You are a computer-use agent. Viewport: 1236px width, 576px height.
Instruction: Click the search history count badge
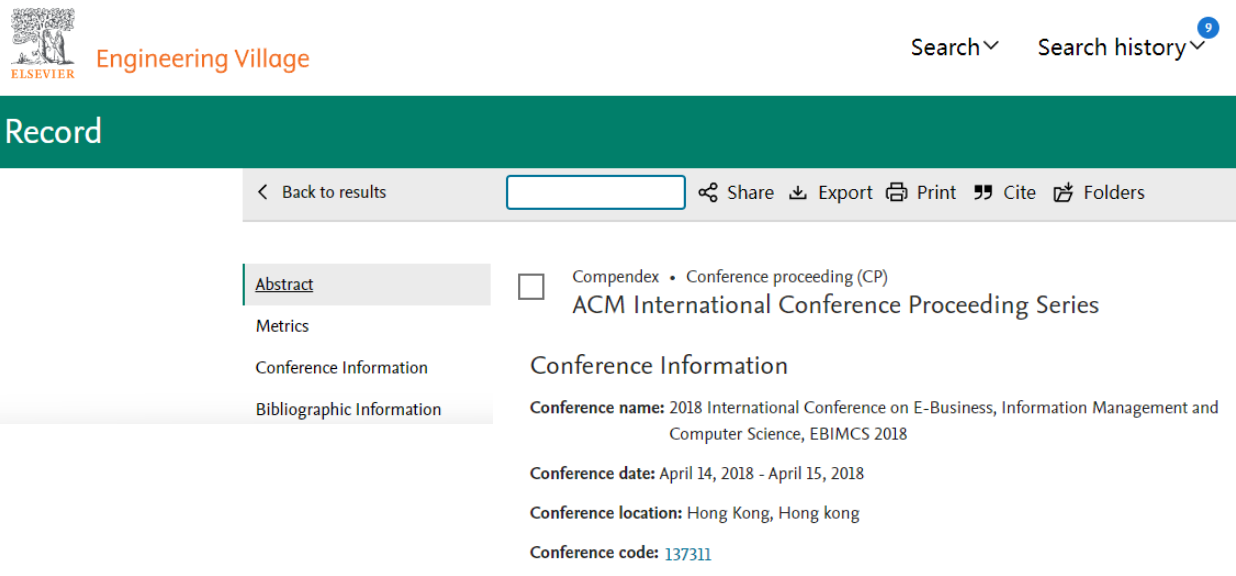tap(1208, 28)
